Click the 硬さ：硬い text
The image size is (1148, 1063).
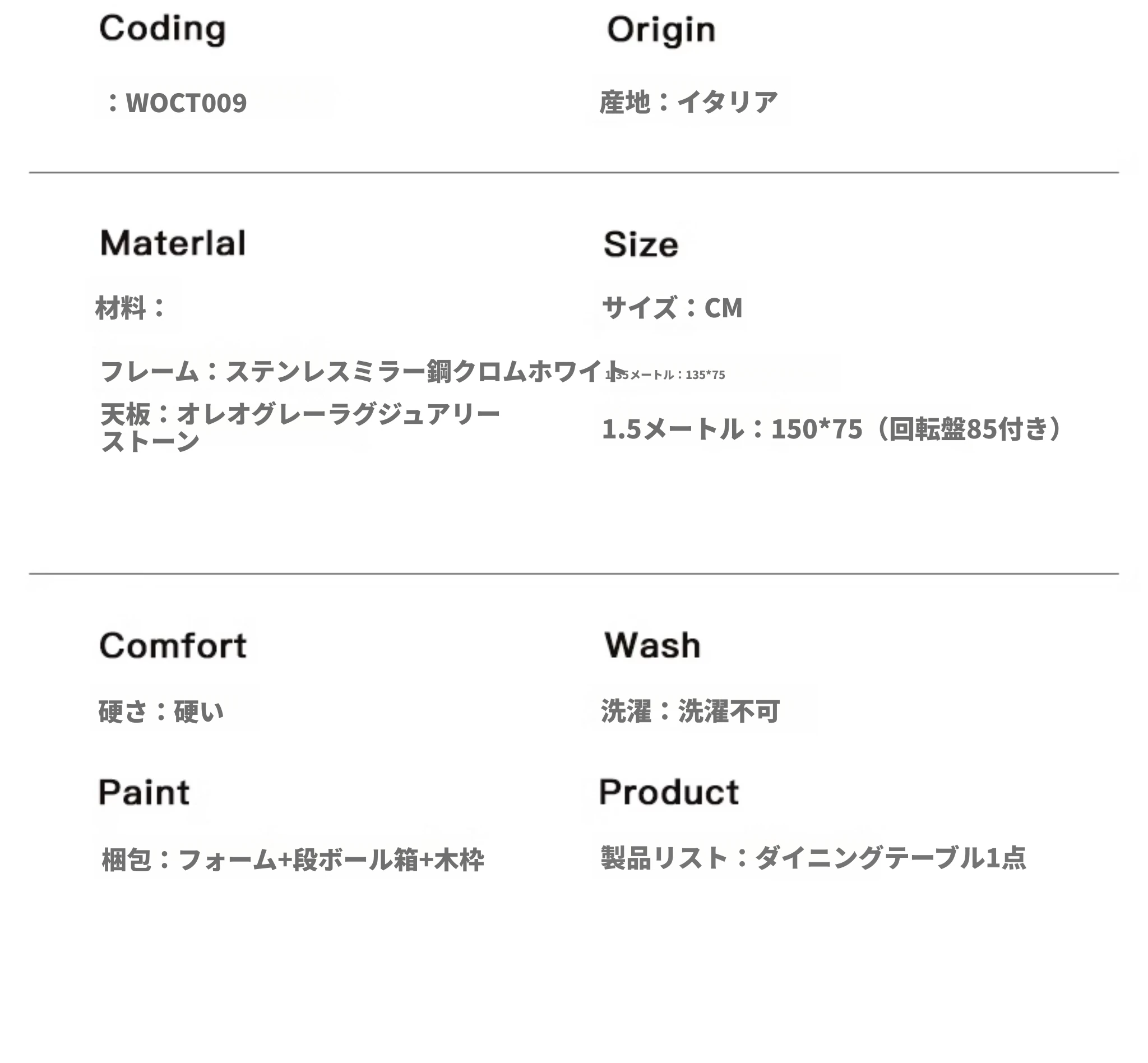pyautogui.click(x=161, y=711)
